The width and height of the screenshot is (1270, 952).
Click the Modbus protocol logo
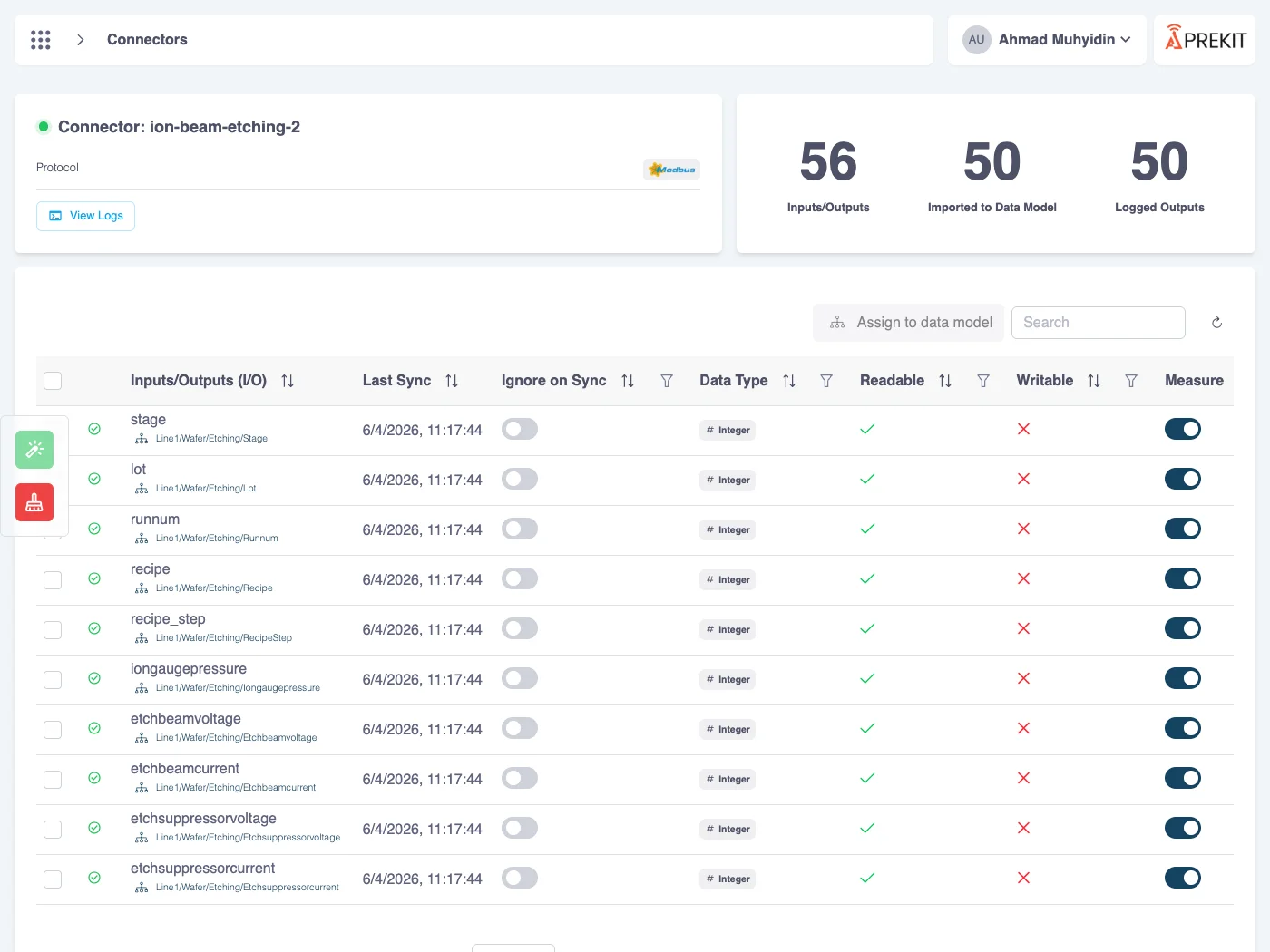(672, 170)
